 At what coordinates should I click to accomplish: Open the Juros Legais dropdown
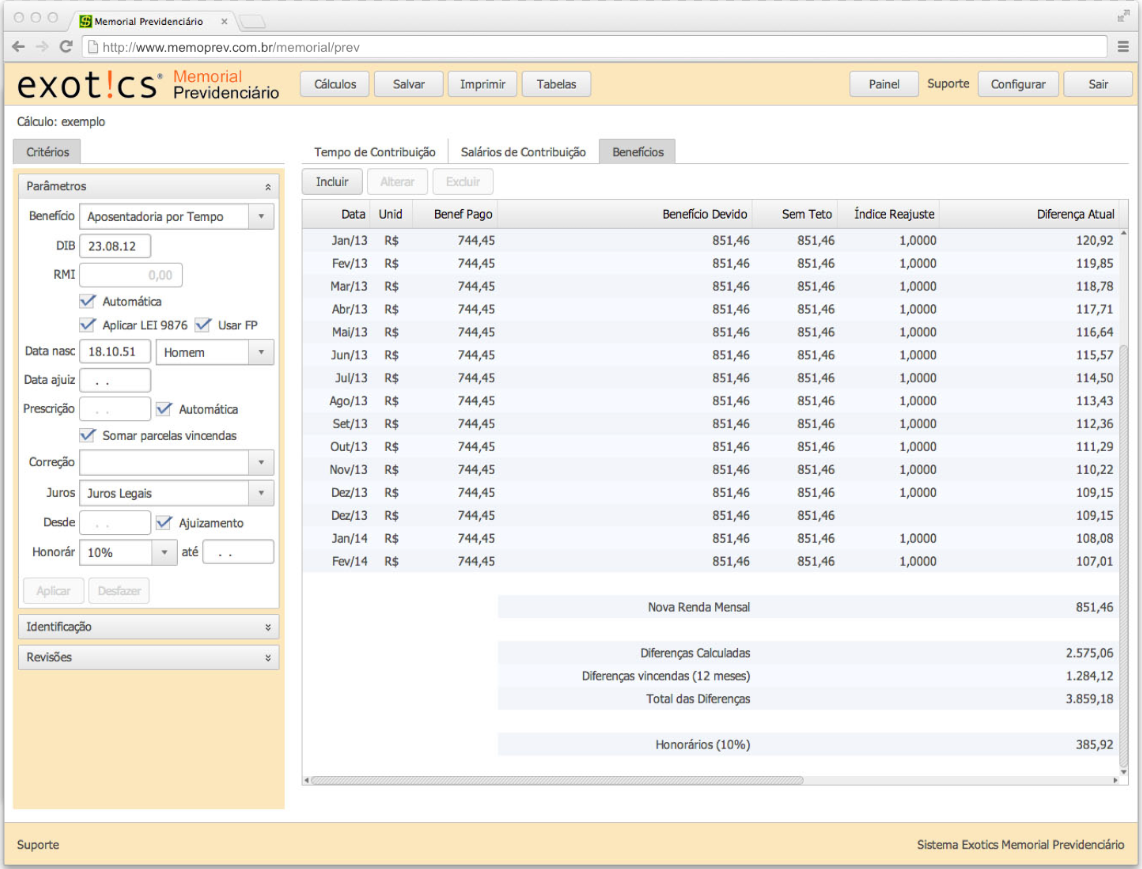(260, 493)
